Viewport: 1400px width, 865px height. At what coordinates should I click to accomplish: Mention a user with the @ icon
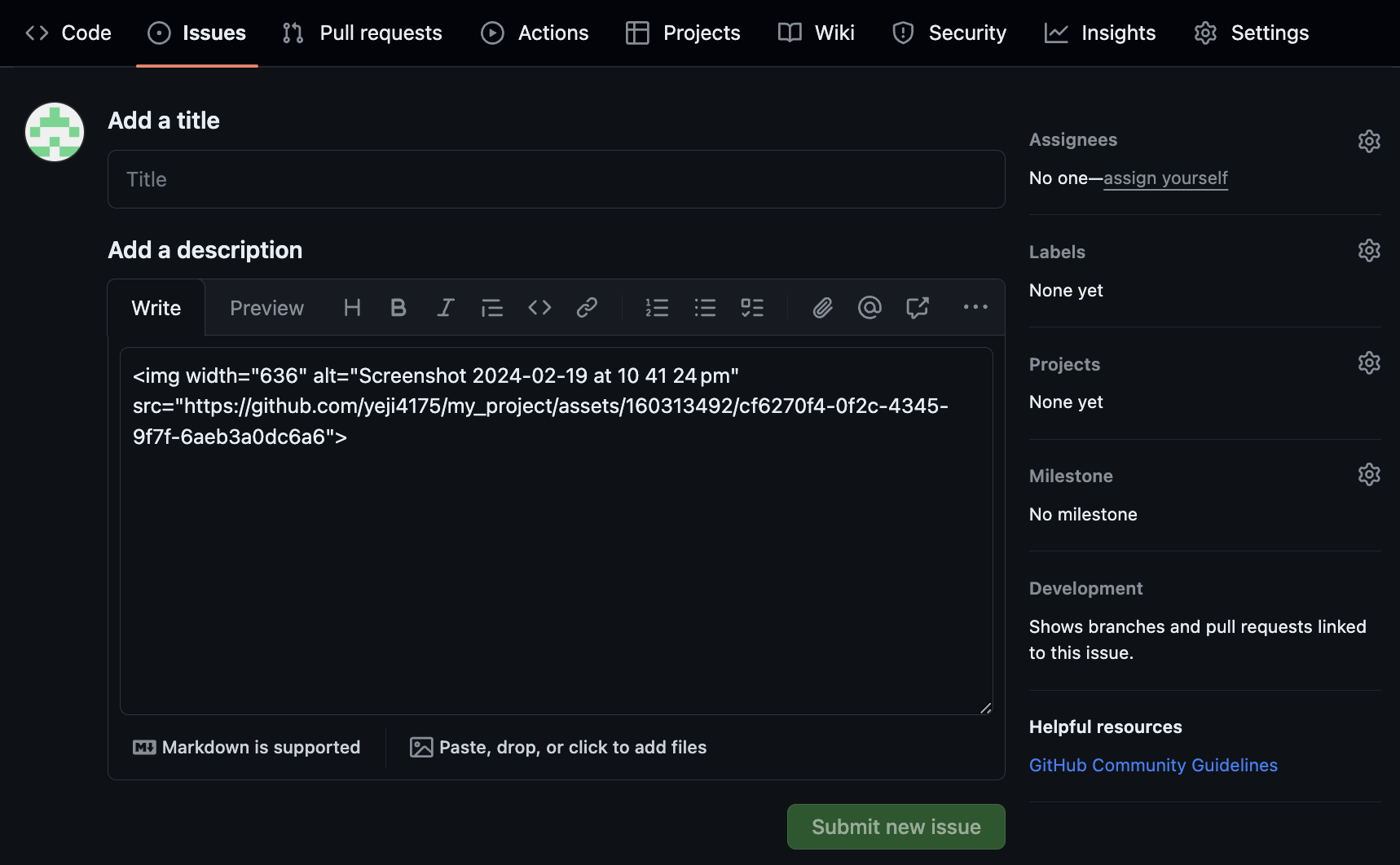pyautogui.click(x=869, y=308)
